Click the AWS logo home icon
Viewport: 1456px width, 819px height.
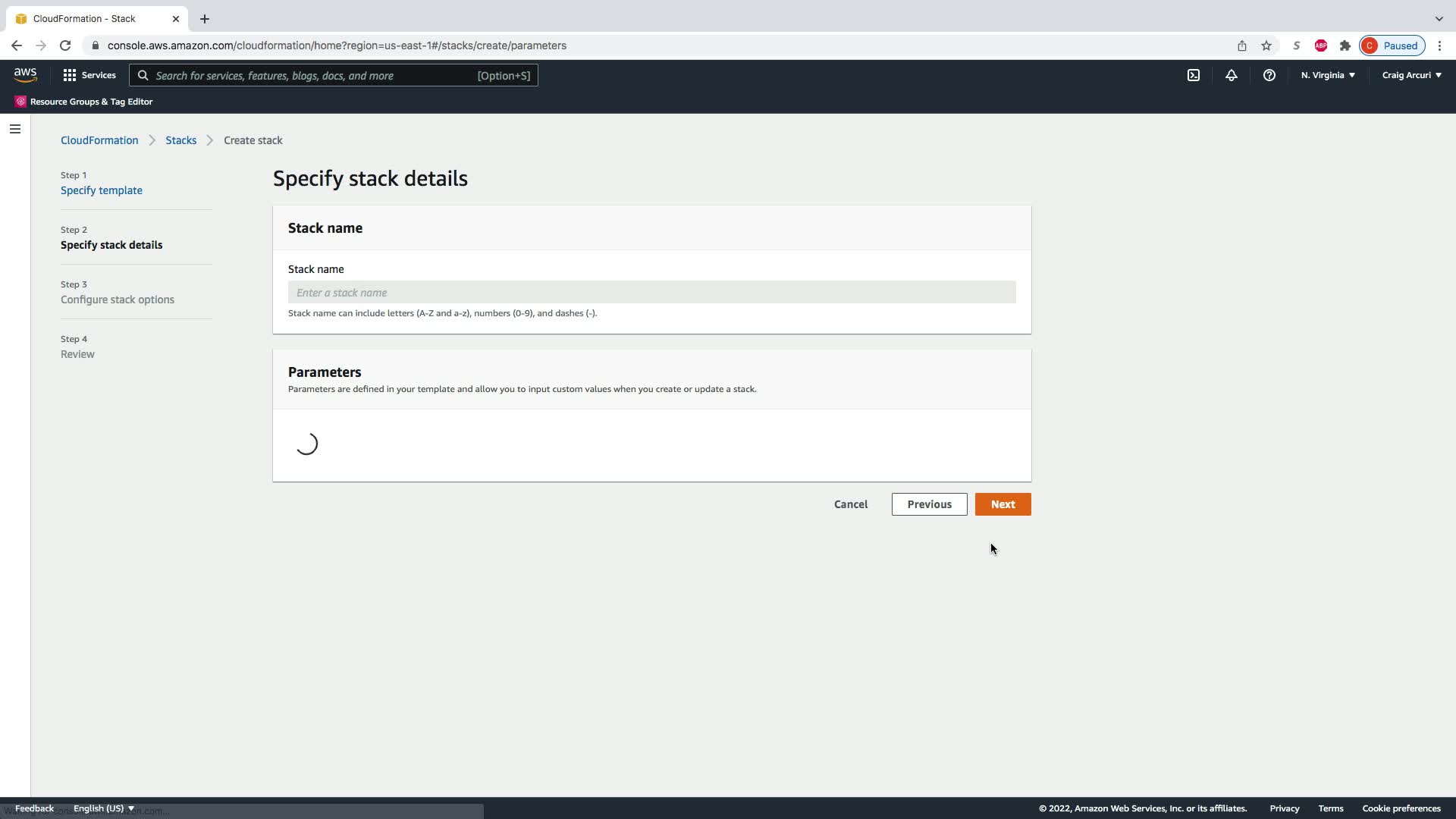click(25, 75)
